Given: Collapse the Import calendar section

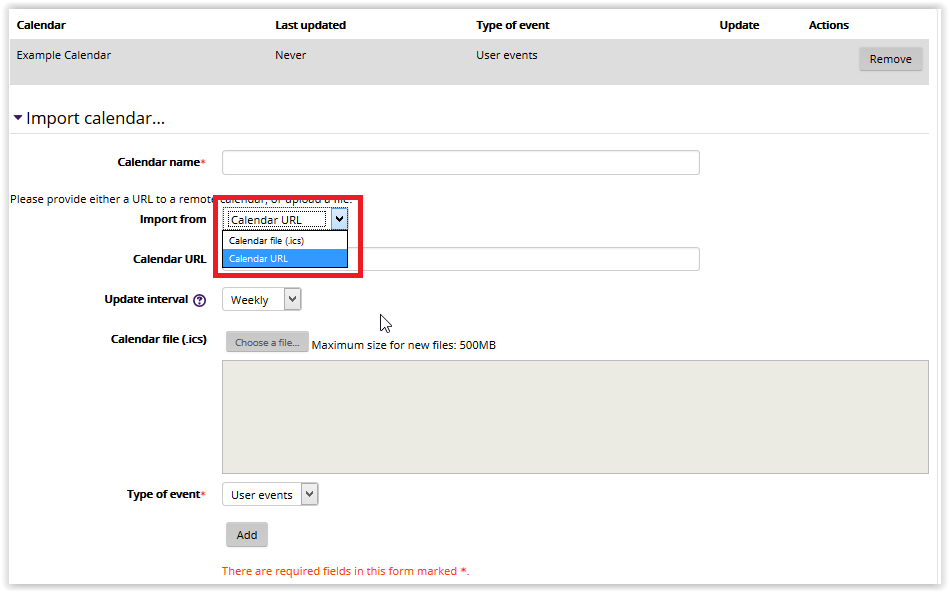Looking at the screenshot, I should click(x=18, y=118).
